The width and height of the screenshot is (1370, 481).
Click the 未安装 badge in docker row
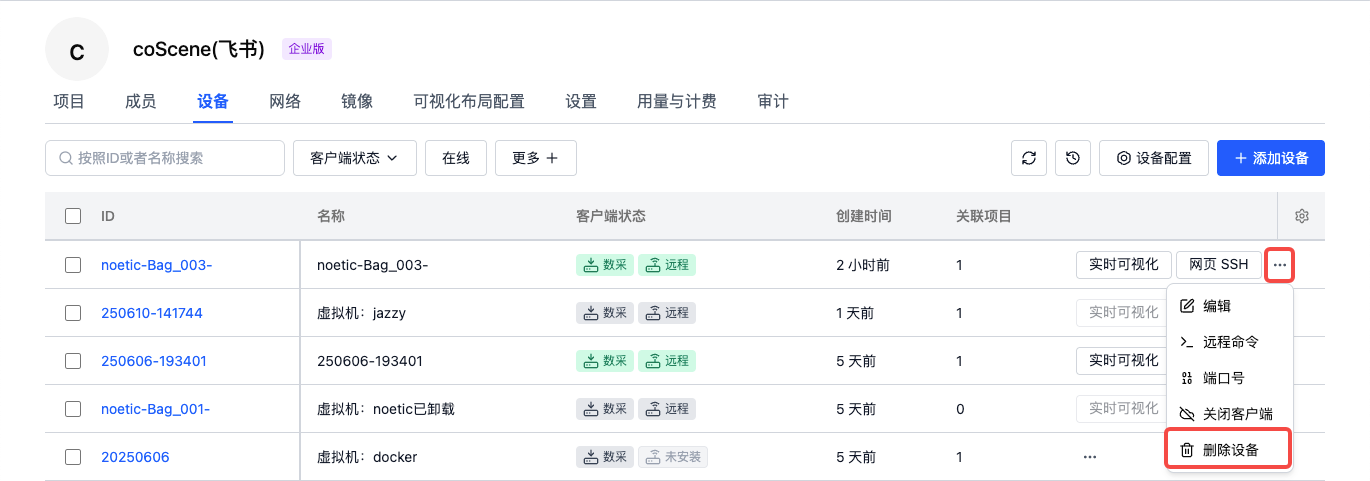tap(673, 457)
